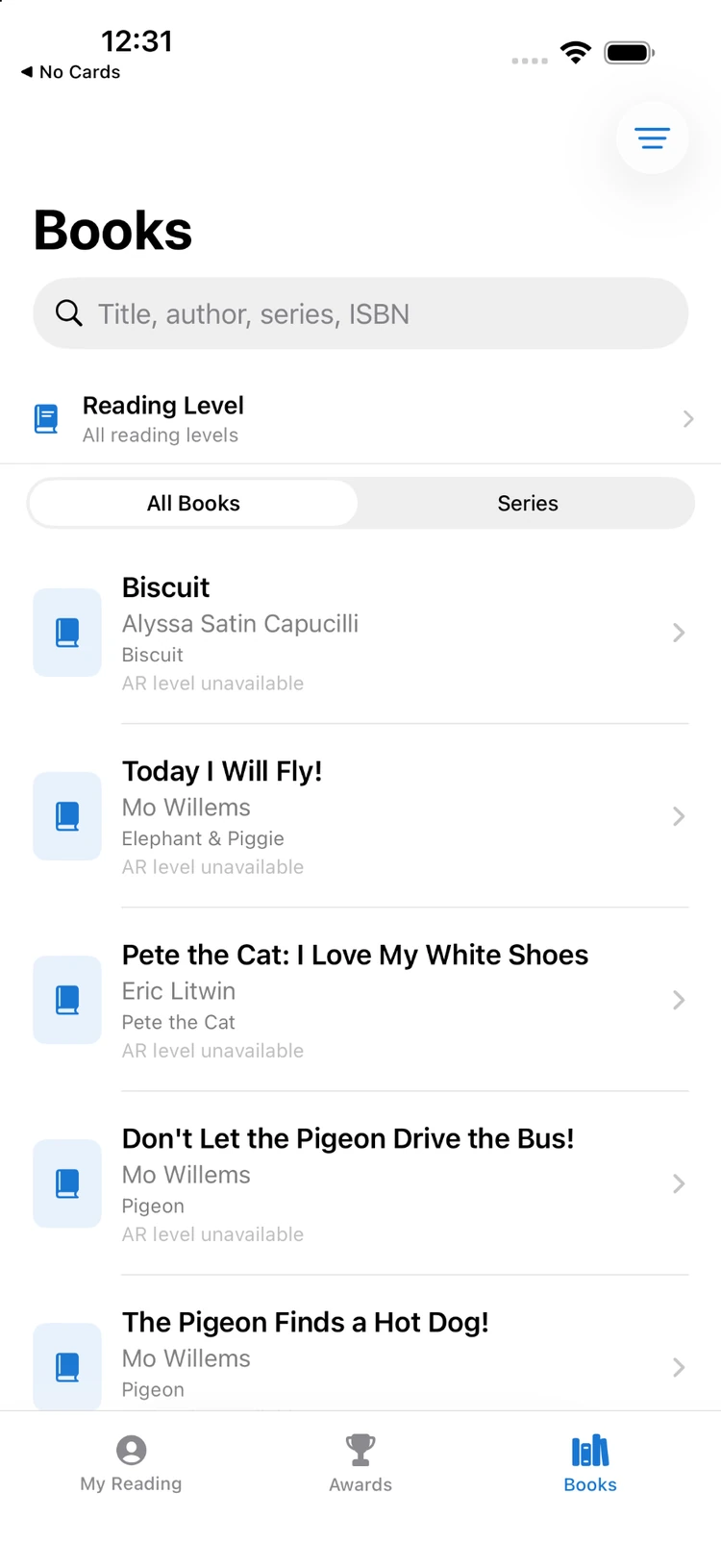The height and width of the screenshot is (1568, 721).
Task: Go to My Reading profile tab
Action: [131, 1463]
